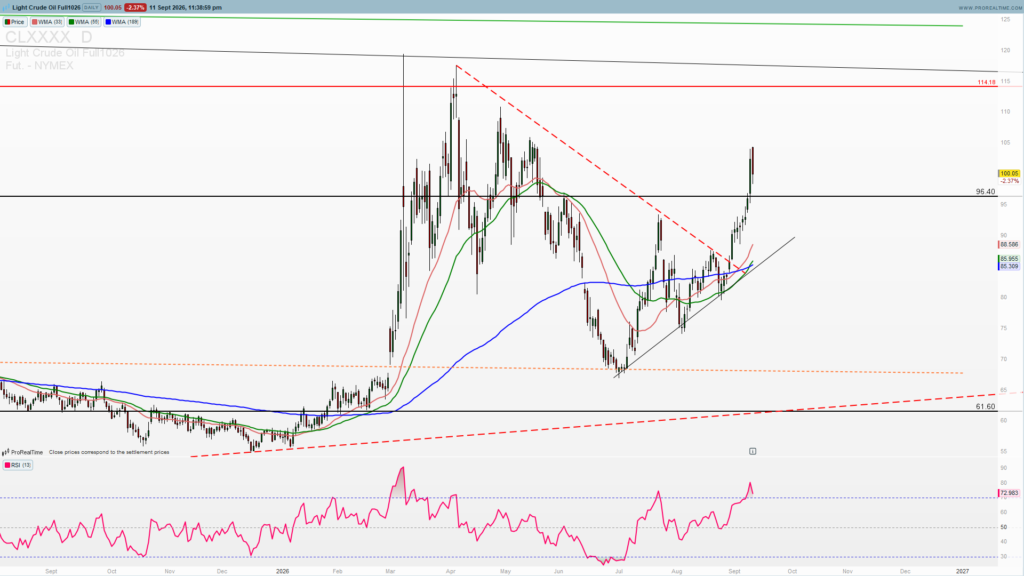
Task: Click the 88.586 WMA value tag on axis
Action: 1009,245
